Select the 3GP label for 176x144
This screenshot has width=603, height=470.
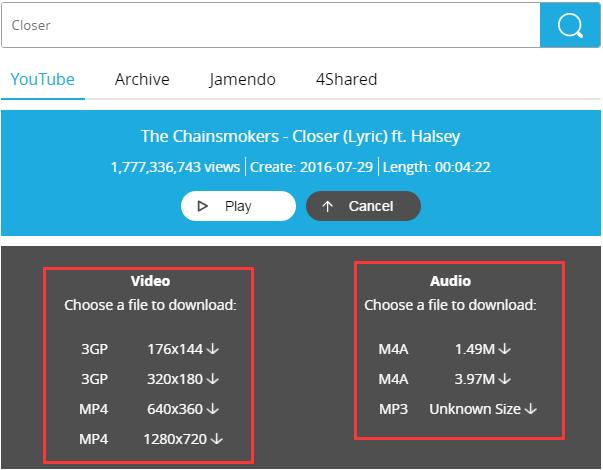pos(94,349)
